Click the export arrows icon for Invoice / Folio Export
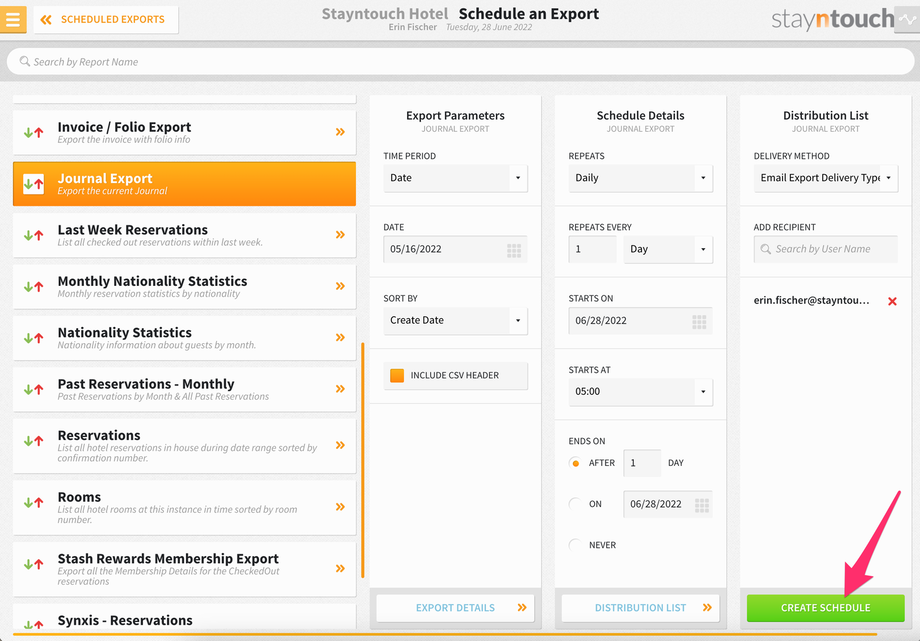This screenshot has width=920, height=641. [33, 133]
